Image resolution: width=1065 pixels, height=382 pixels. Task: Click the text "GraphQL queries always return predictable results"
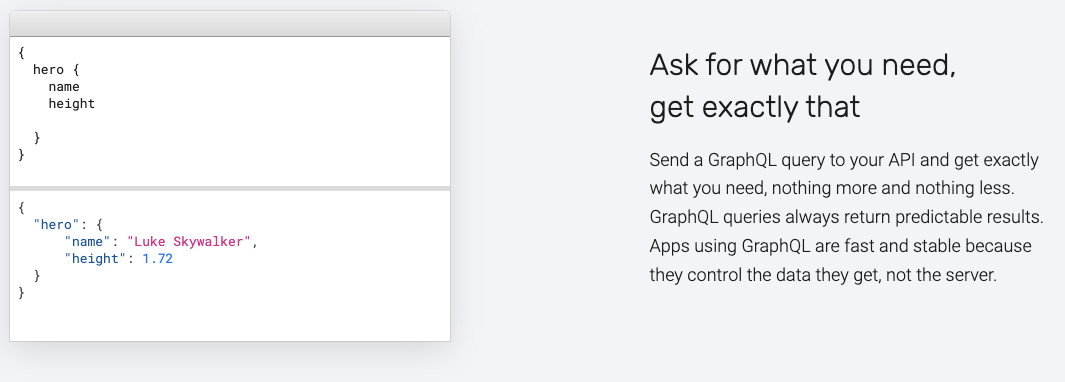coord(846,217)
